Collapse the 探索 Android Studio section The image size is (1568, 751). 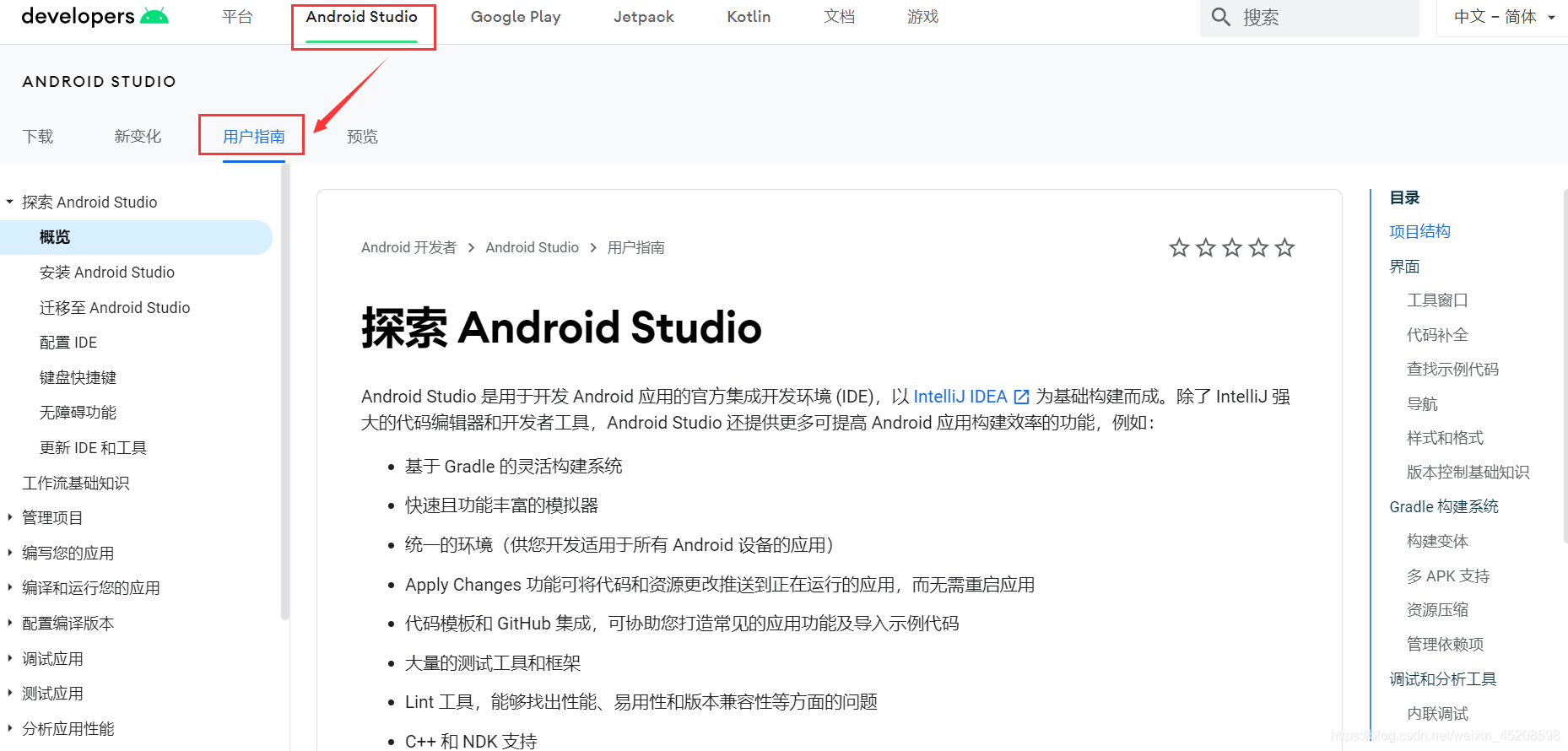(10, 202)
